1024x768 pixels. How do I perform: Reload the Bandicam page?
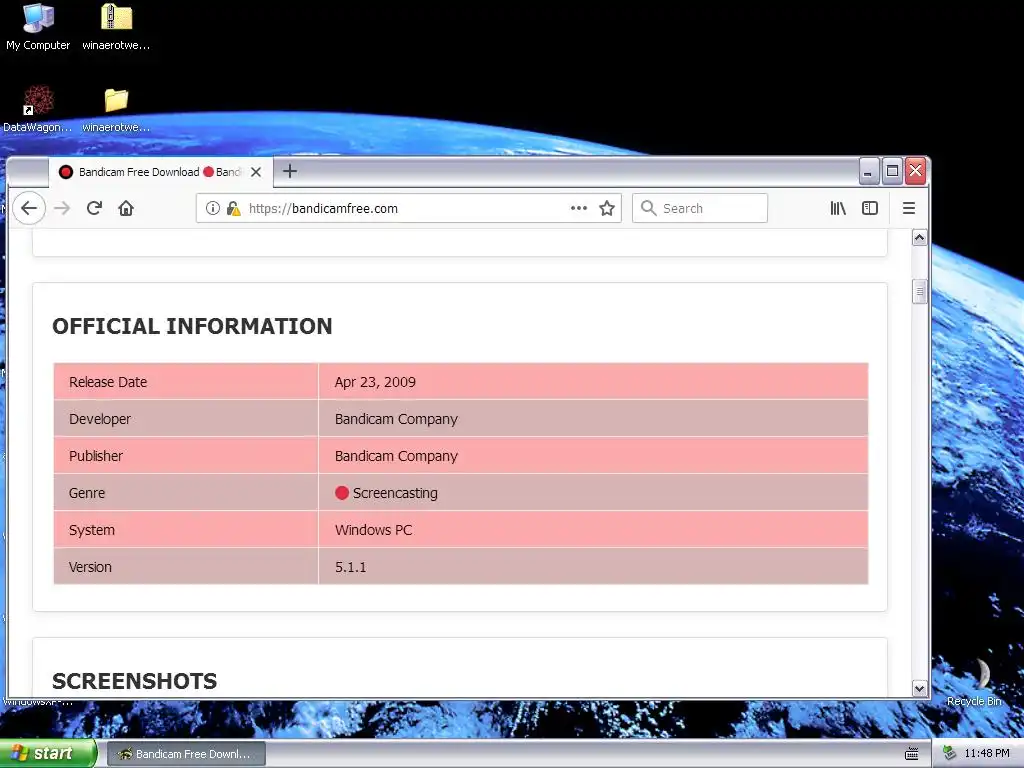94,208
